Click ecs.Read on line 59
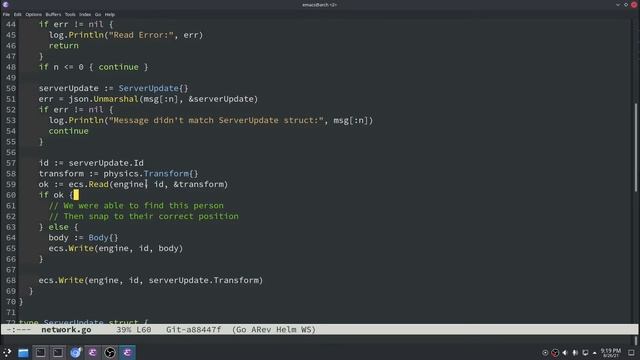The height and width of the screenshot is (360, 640). [x=89, y=184]
